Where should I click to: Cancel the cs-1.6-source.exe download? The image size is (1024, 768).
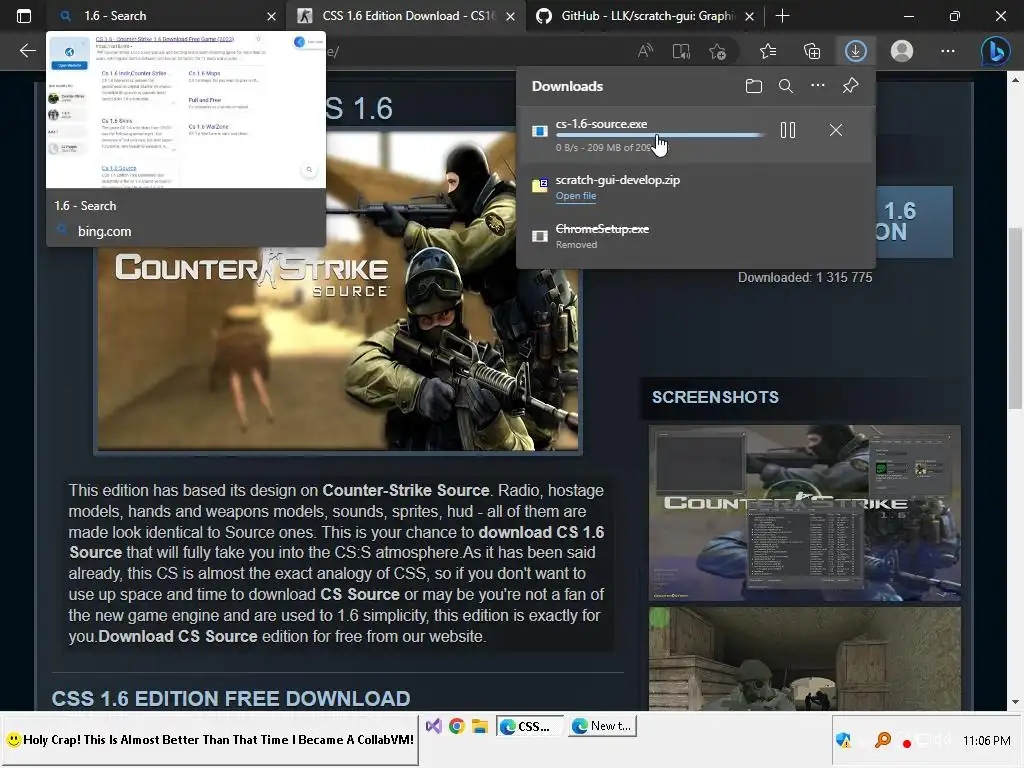(x=835, y=130)
